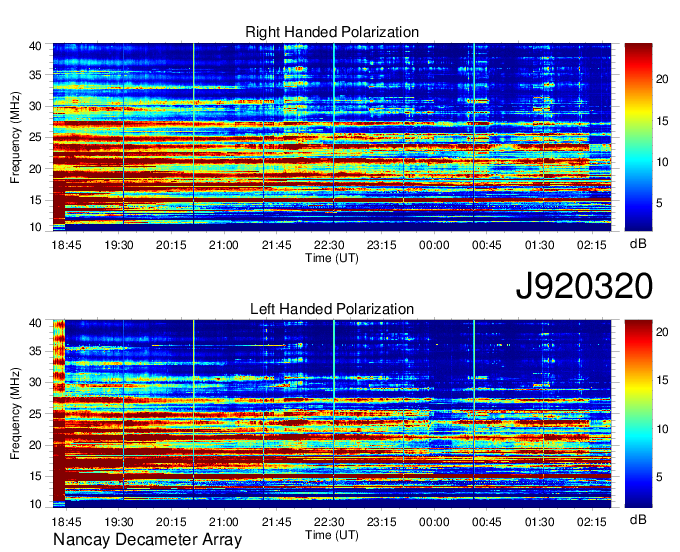The height and width of the screenshot is (552, 680).
Task: Click 30 MHz tick on Left Handed frequency axis
Action: tap(35, 382)
